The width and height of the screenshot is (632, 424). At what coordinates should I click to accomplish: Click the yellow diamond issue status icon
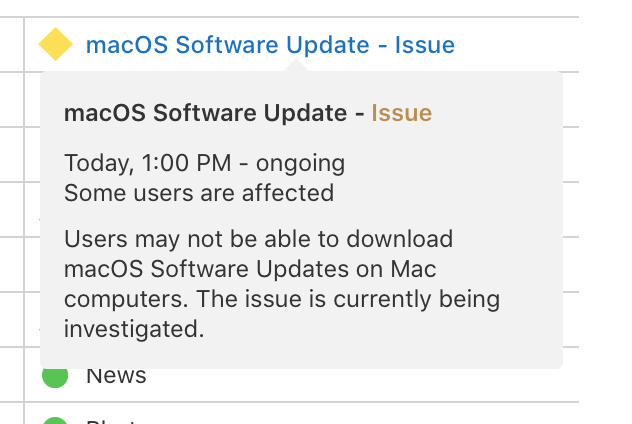[55, 45]
